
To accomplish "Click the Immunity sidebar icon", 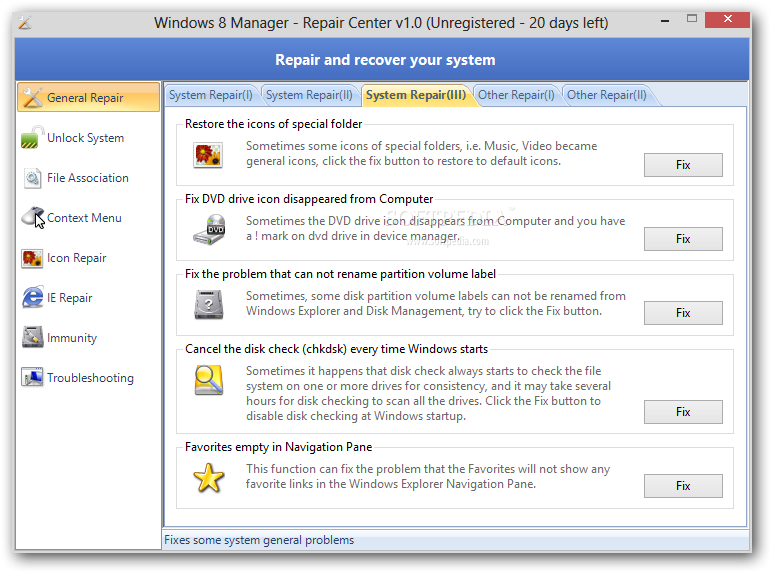I will pos(32,338).
